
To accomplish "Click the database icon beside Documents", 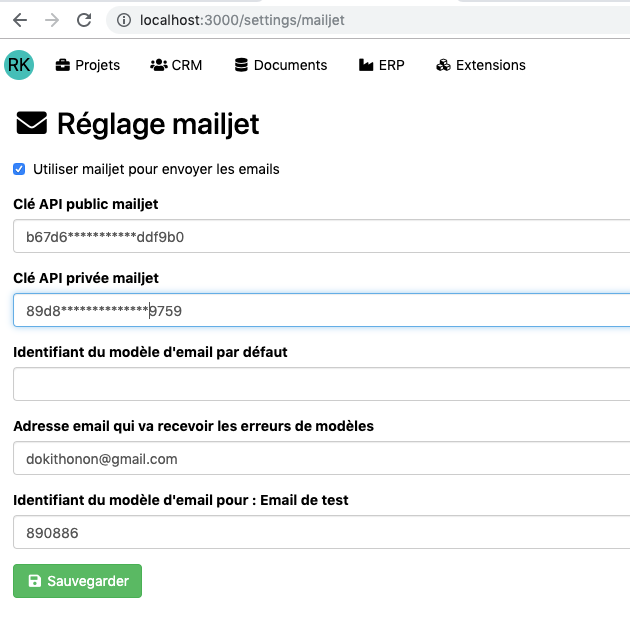I will [x=241, y=65].
